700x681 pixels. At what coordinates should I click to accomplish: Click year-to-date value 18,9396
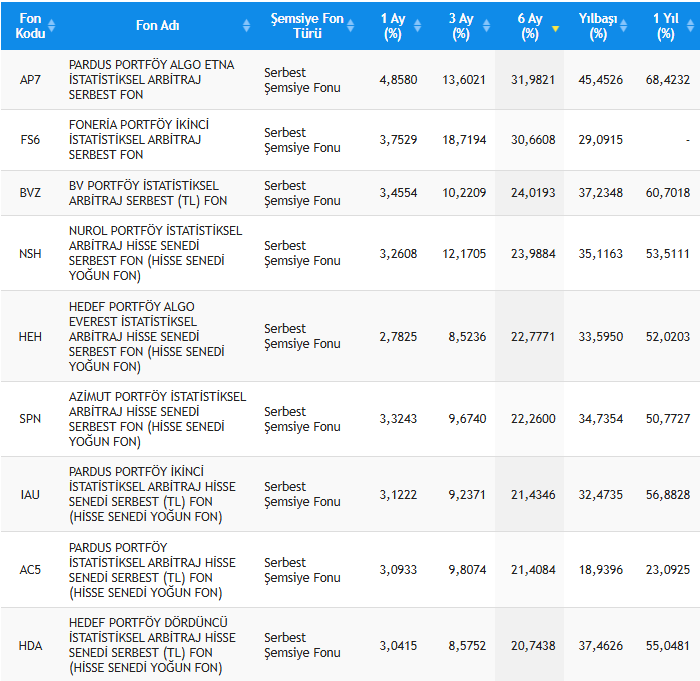600,570
